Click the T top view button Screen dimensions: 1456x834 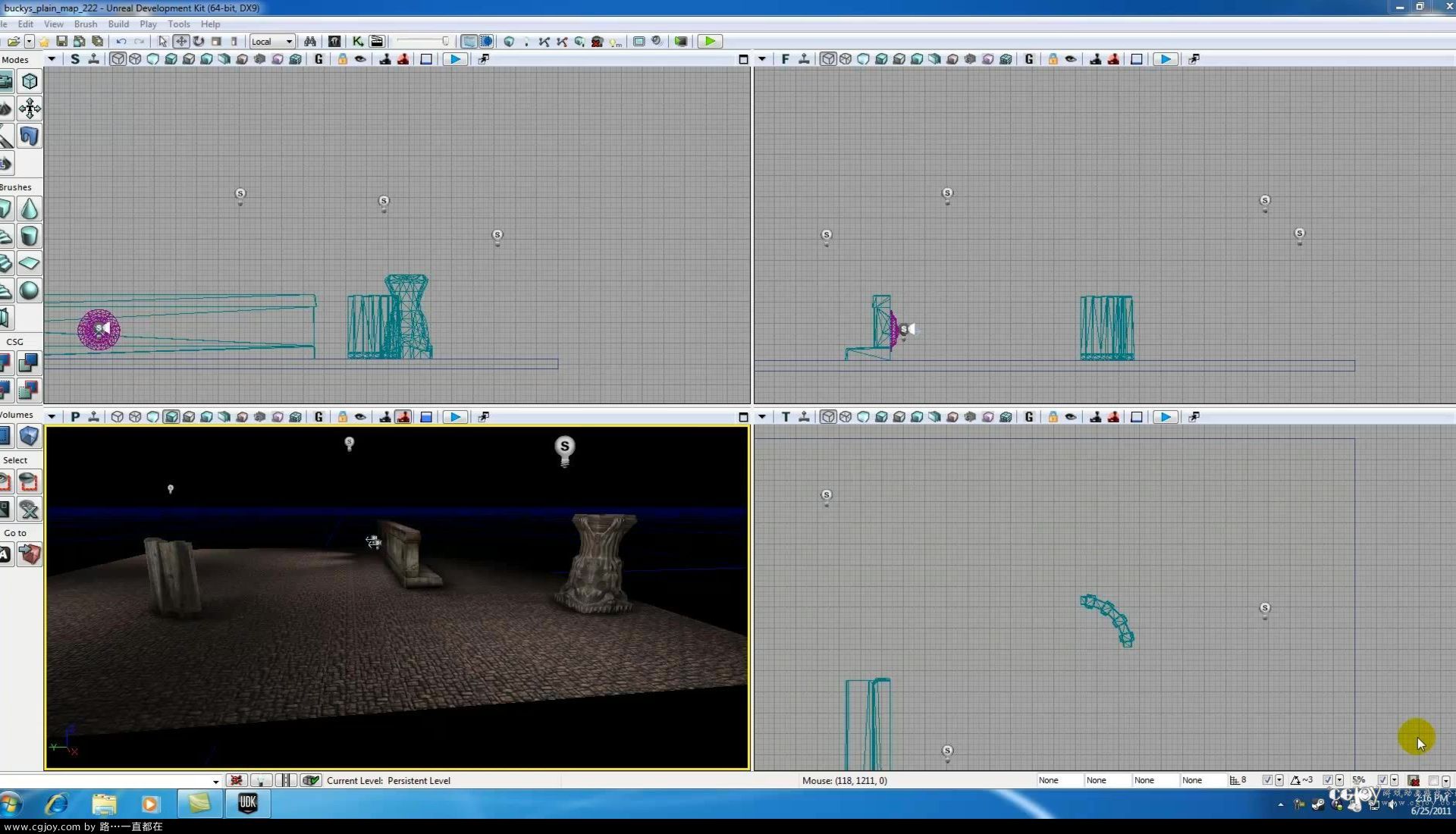click(785, 417)
